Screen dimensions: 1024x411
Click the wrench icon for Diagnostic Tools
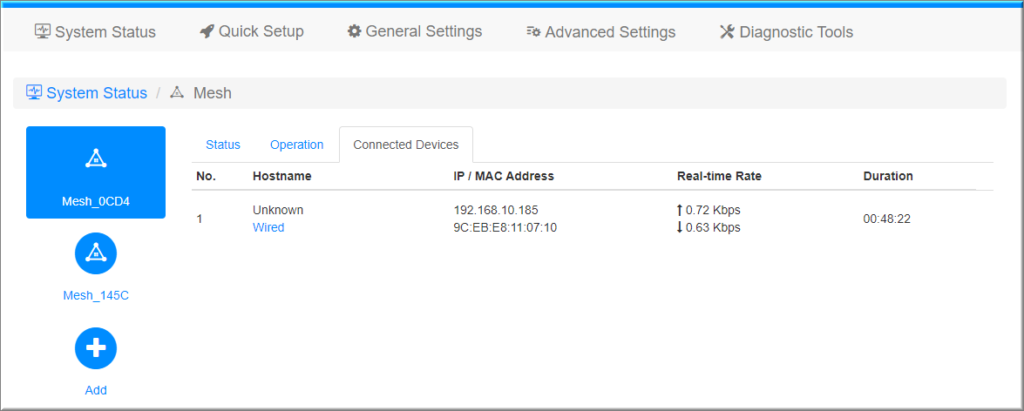pyautogui.click(x=727, y=32)
